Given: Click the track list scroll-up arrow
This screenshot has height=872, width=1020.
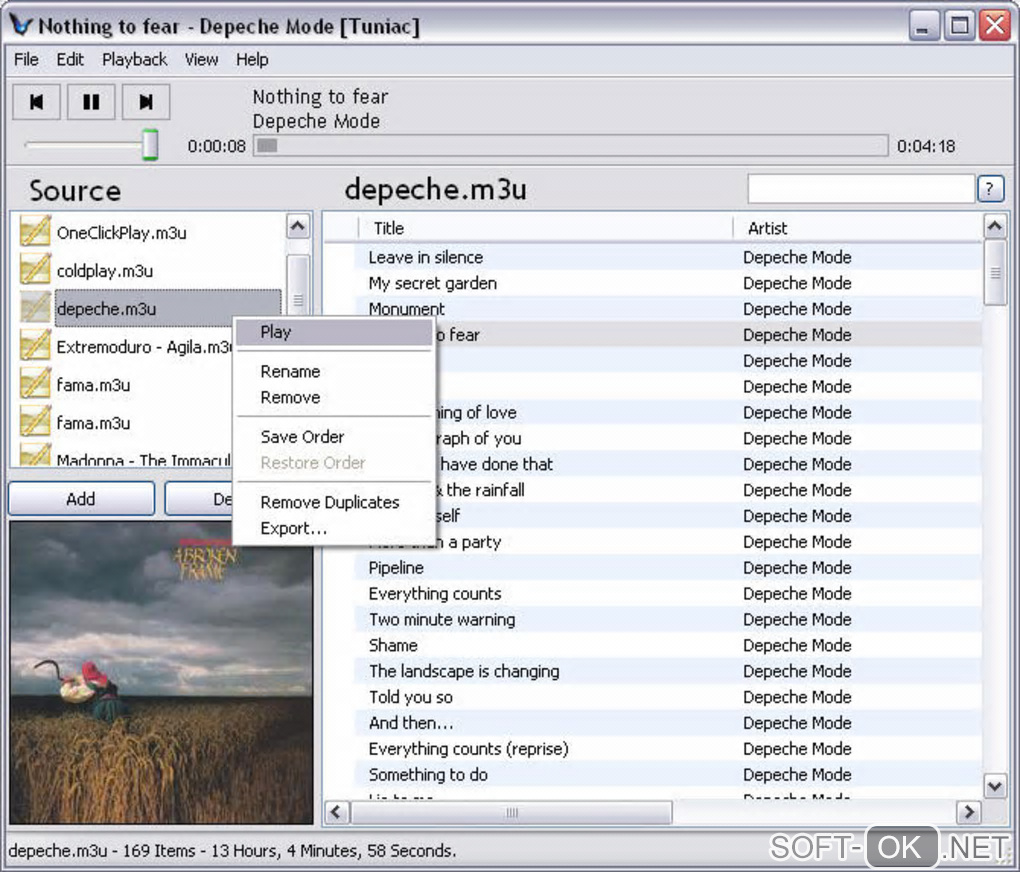Looking at the screenshot, I should [995, 226].
